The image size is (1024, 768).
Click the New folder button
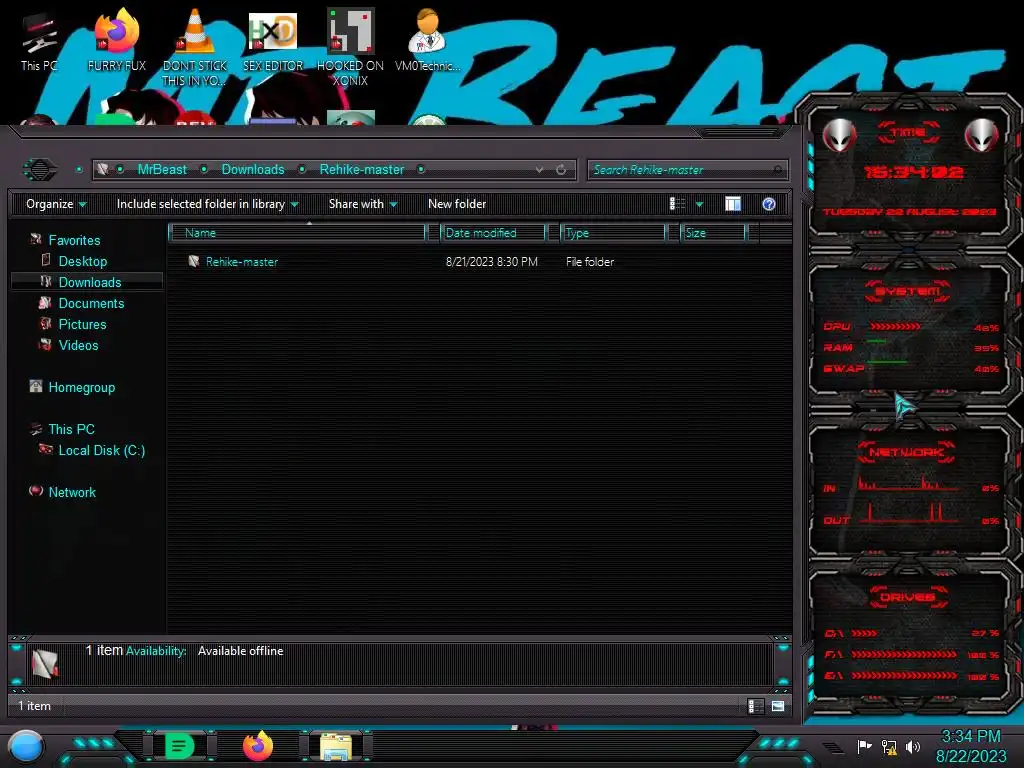pos(457,204)
